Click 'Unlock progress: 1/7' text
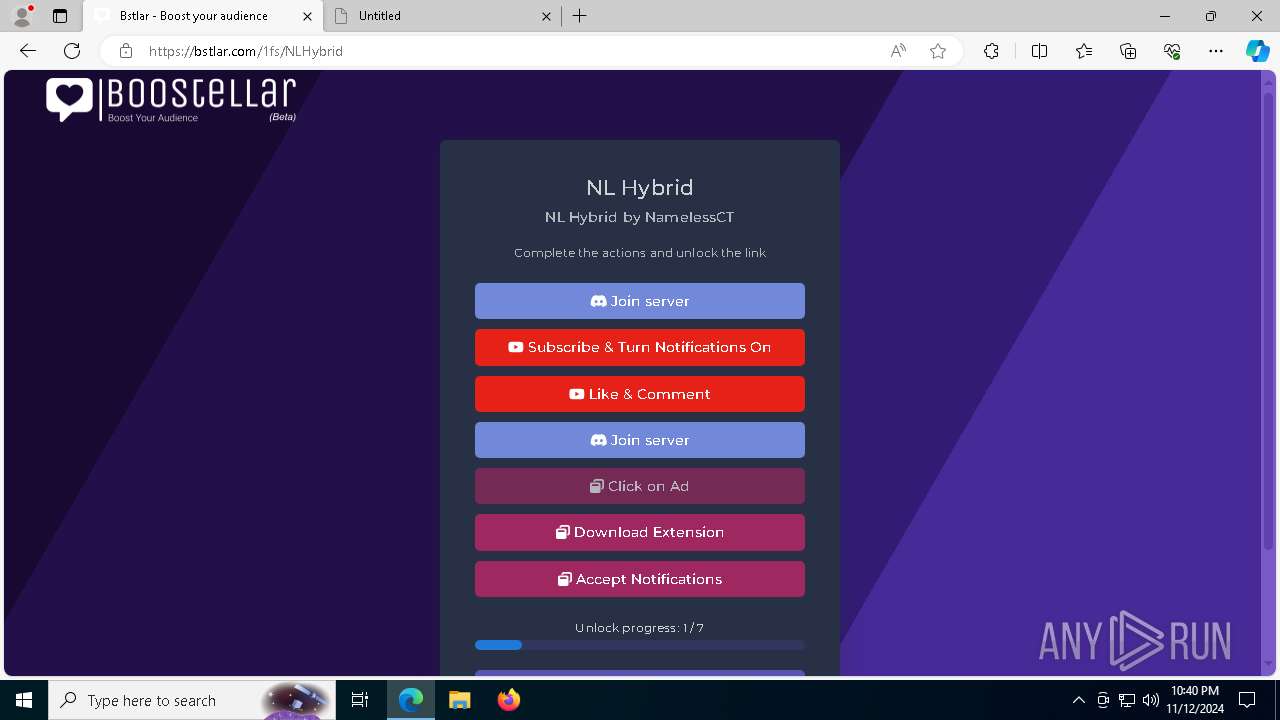1280x720 pixels. point(640,628)
